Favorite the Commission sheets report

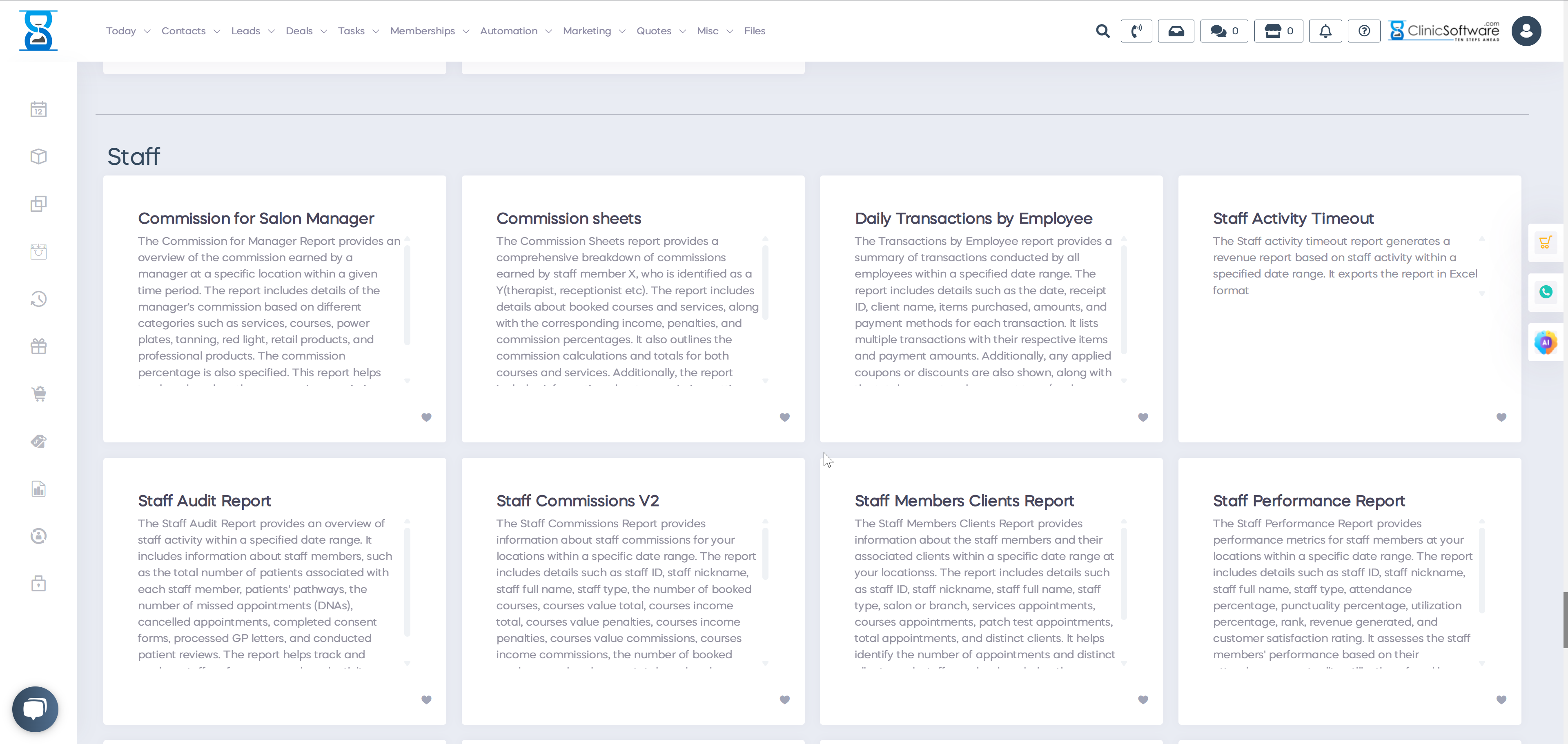pyautogui.click(x=784, y=418)
